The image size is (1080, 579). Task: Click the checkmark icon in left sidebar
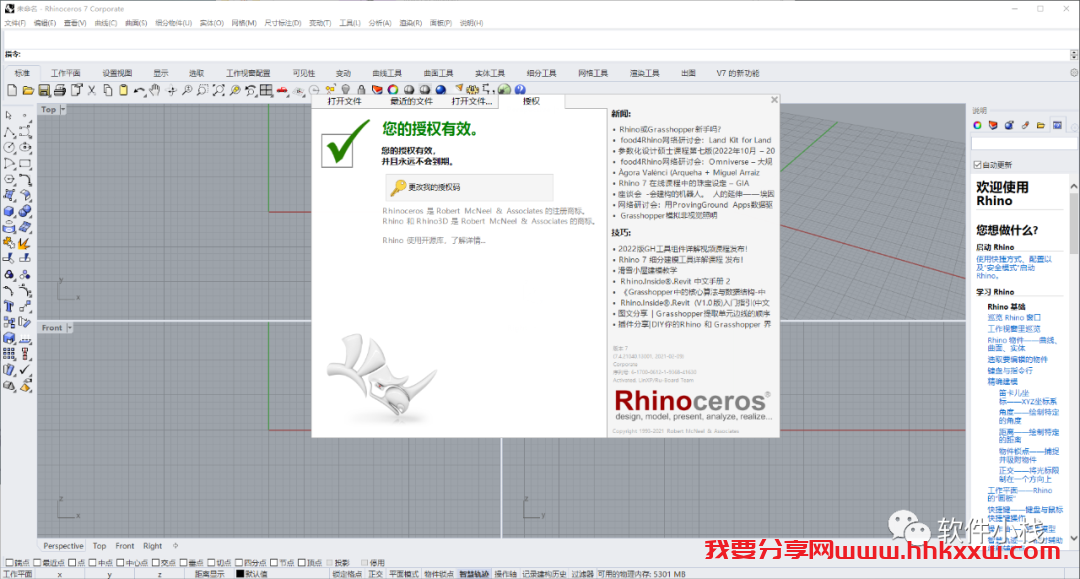[25, 370]
